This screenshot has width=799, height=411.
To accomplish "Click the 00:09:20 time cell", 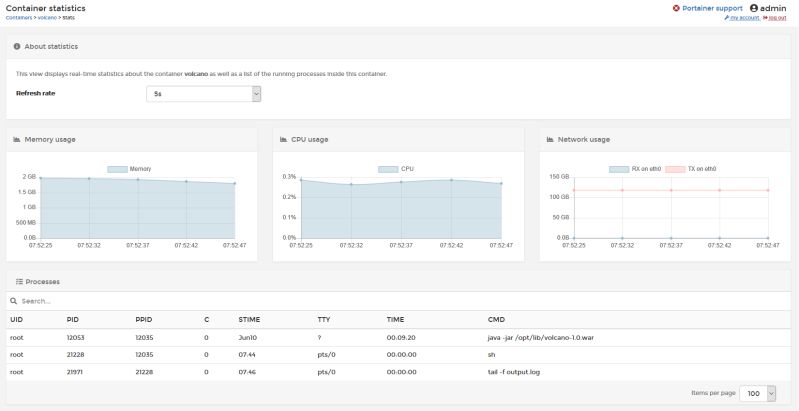I will 402,338.
